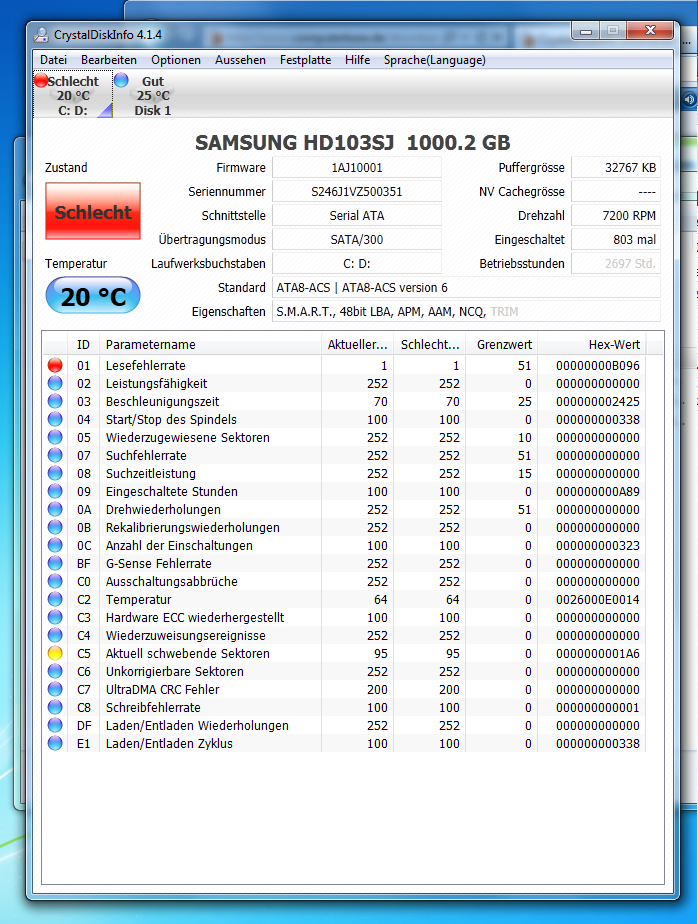698x924 pixels.
Task: Click blue orb next to Anzahl der Einschaltungen
Action: pyautogui.click(x=55, y=546)
